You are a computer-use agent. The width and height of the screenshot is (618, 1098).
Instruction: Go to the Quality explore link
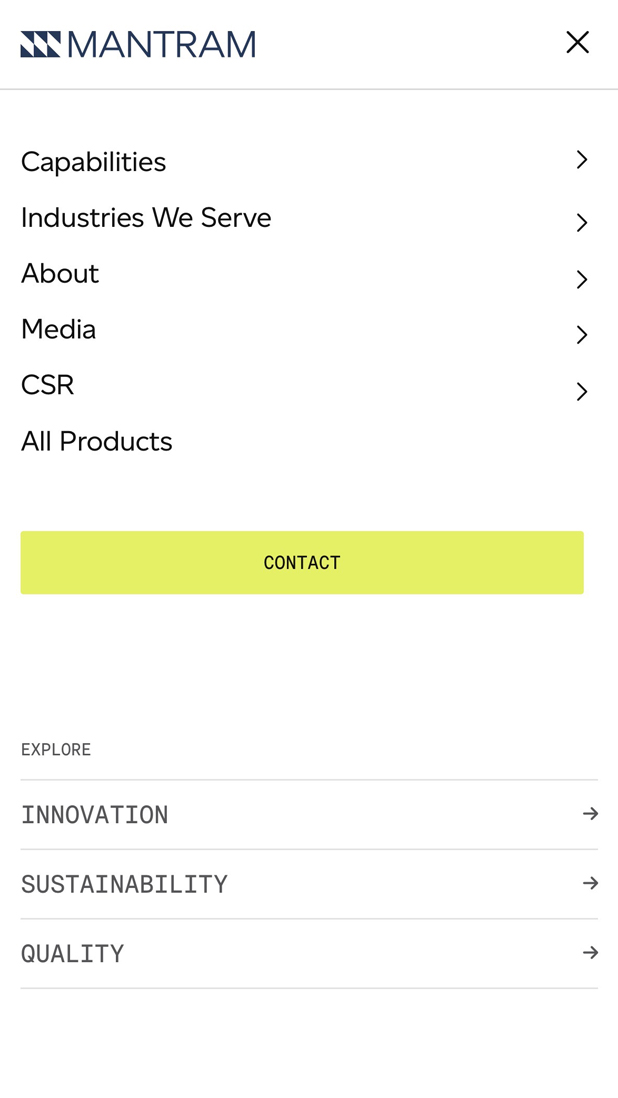pyautogui.click(x=73, y=954)
